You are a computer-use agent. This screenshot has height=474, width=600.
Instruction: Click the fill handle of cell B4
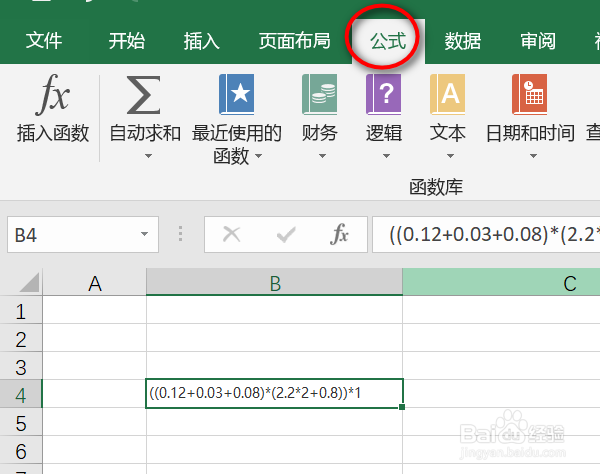(x=402, y=407)
